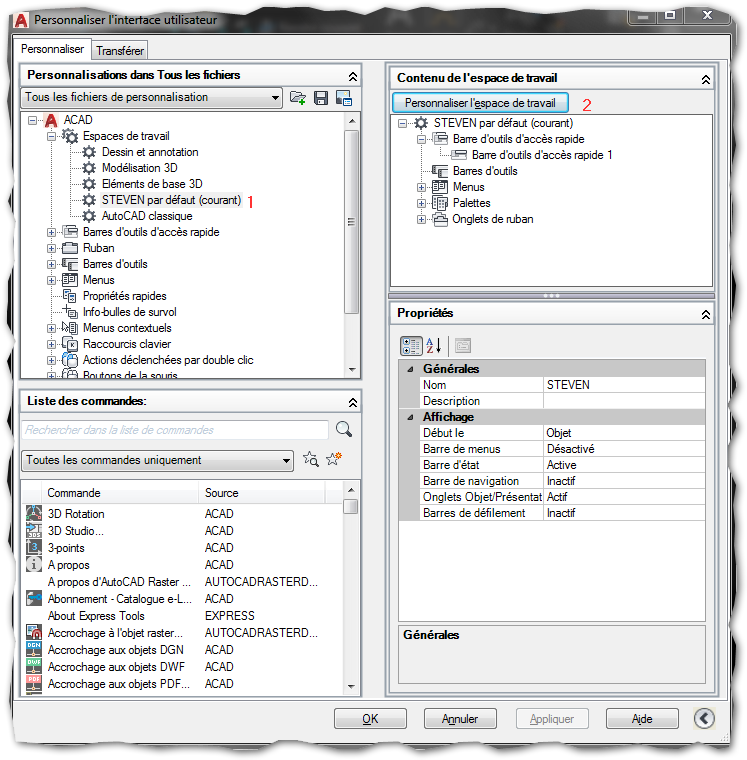This screenshot has height=760, width=747.
Task: Click the 3D Studio command icon
Action: click(33, 530)
